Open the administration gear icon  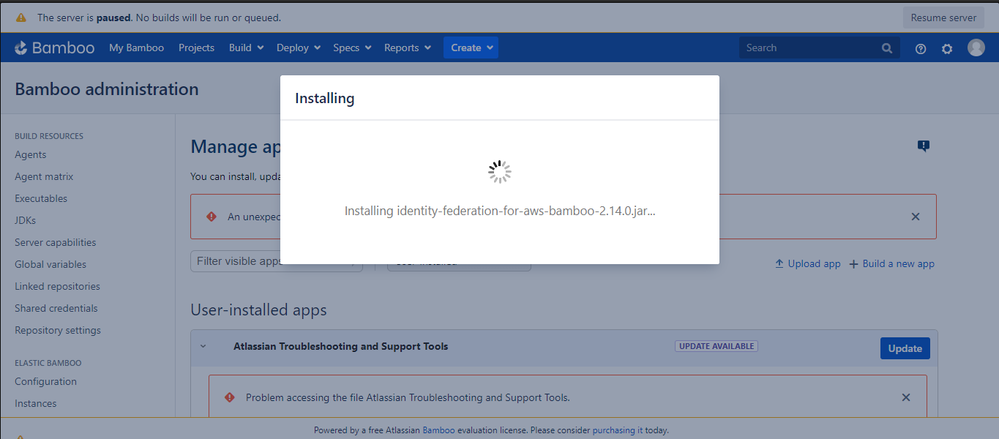point(947,48)
